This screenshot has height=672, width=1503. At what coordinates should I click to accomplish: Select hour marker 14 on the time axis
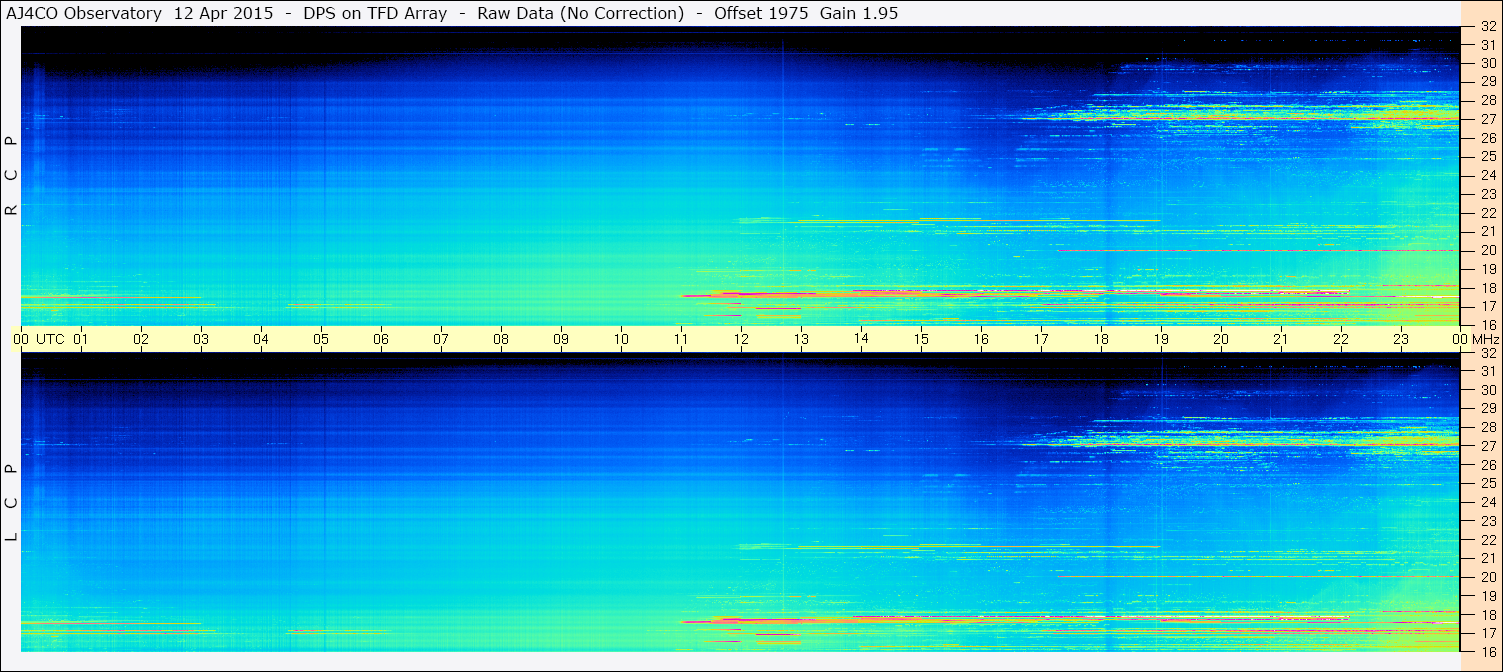coord(861,339)
